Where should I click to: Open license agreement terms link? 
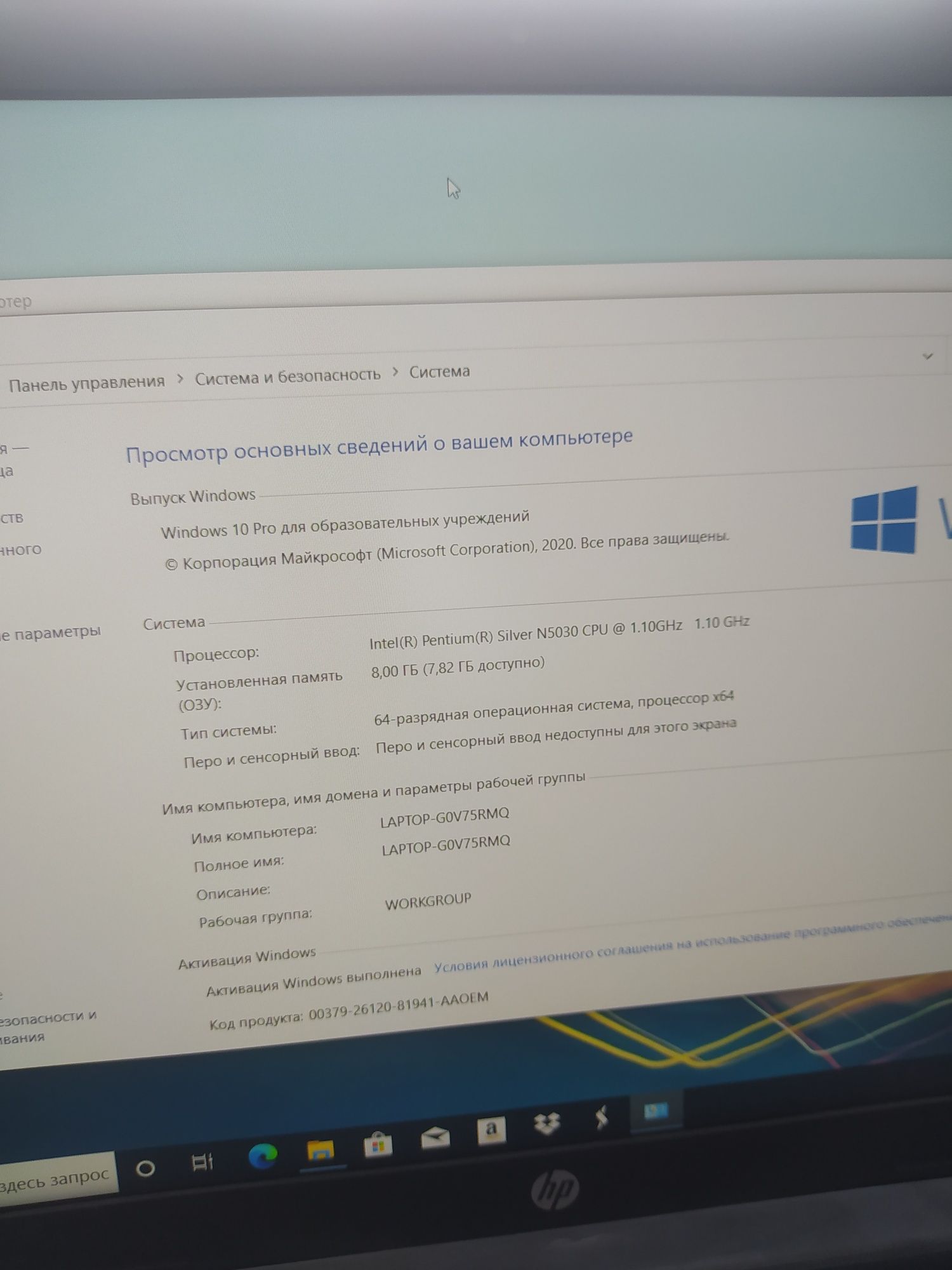[x=692, y=945]
